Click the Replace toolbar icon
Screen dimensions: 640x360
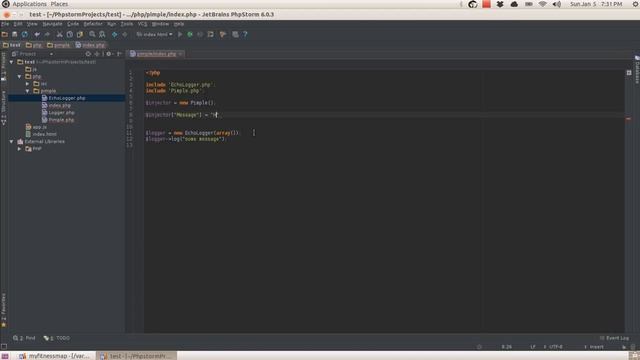pos(102,35)
